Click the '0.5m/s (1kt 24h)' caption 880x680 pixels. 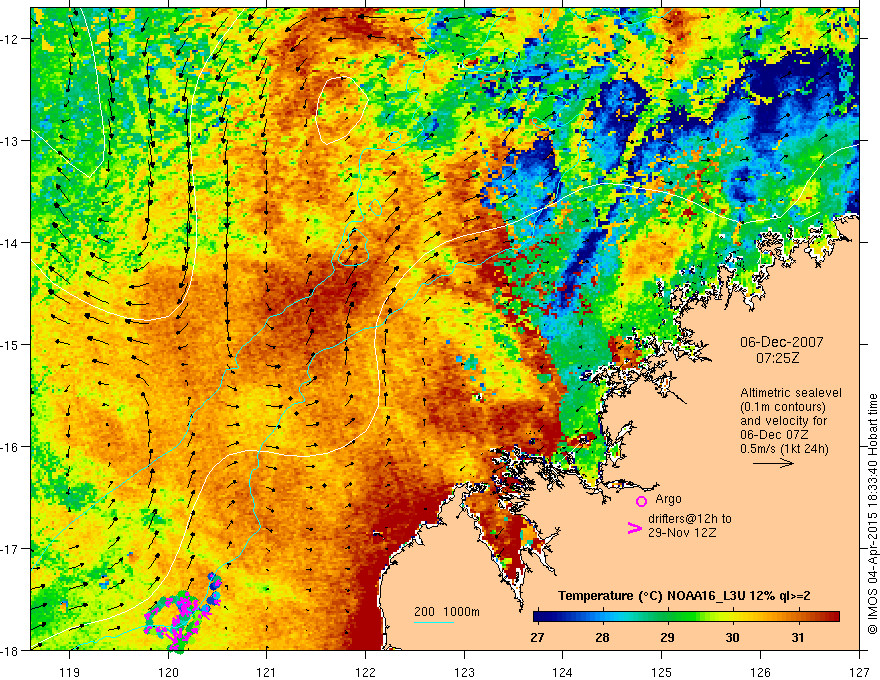tap(784, 448)
